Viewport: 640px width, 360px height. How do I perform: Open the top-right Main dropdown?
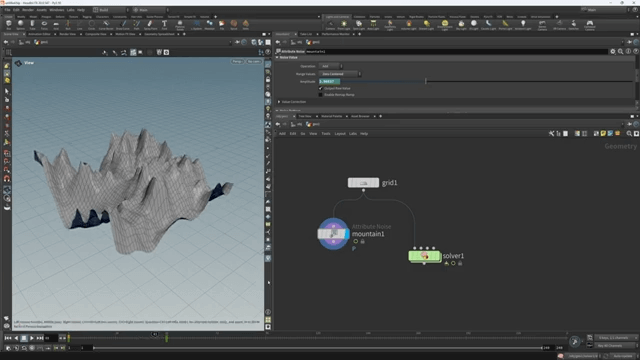coord(607,10)
